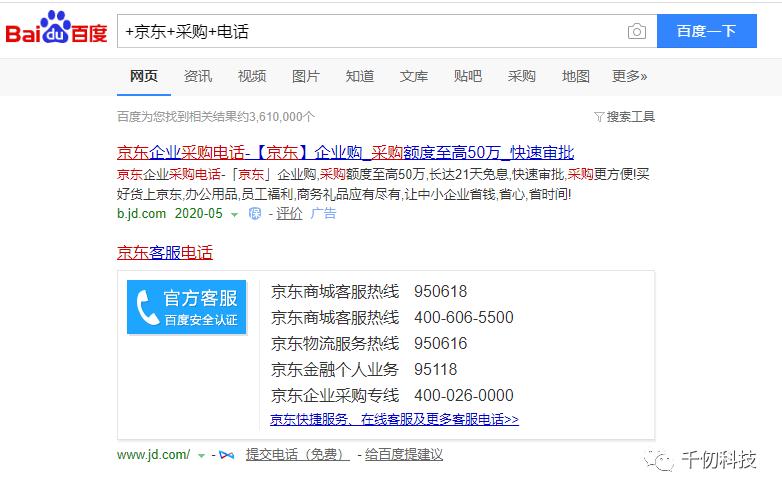Expand dropdown arrow next to www.jd.com/
The width and height of the screenshot is (782, 494).
(201, 456)
